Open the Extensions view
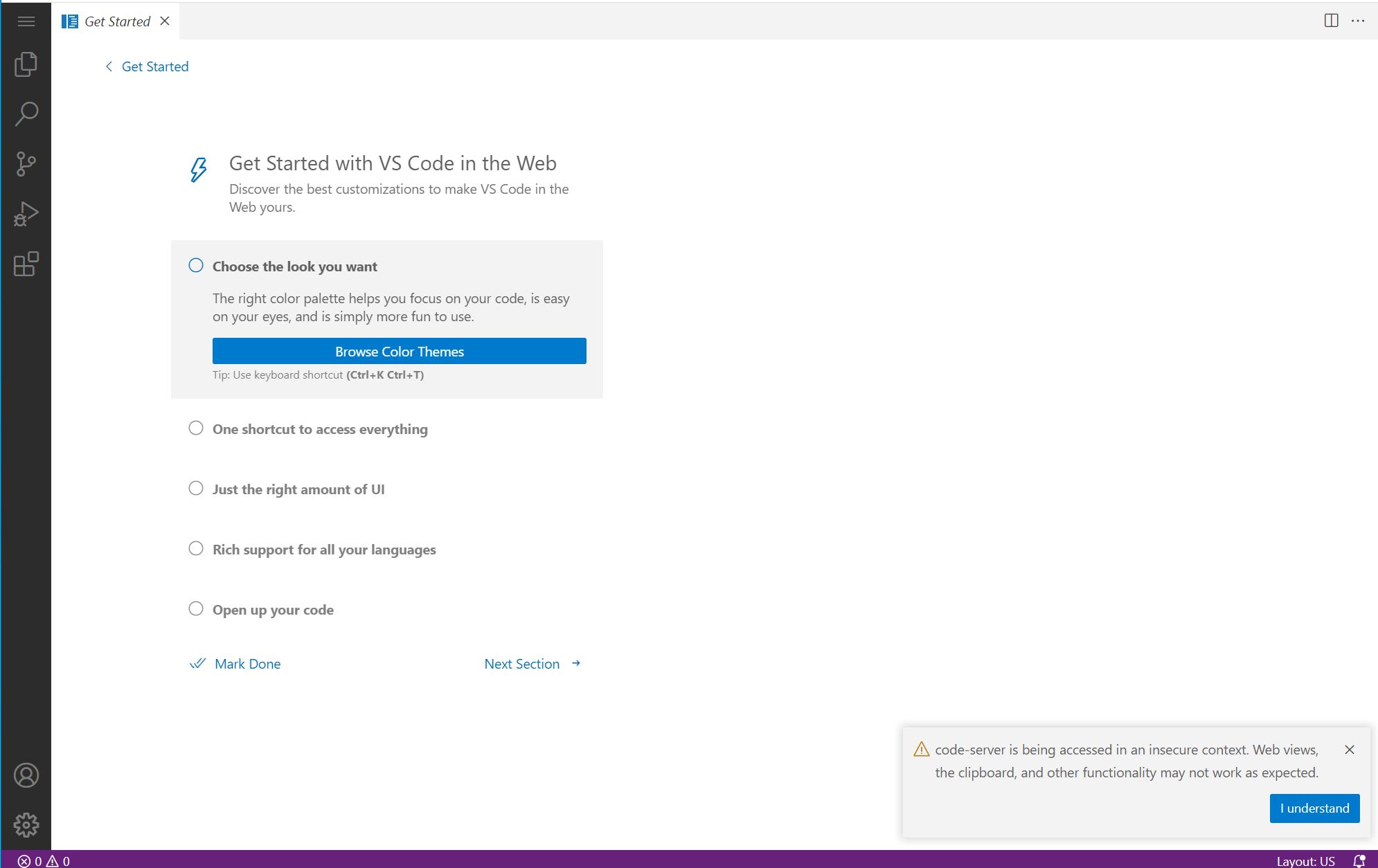1378x868 pixels. pyautogui.click(x=26, y=263)
